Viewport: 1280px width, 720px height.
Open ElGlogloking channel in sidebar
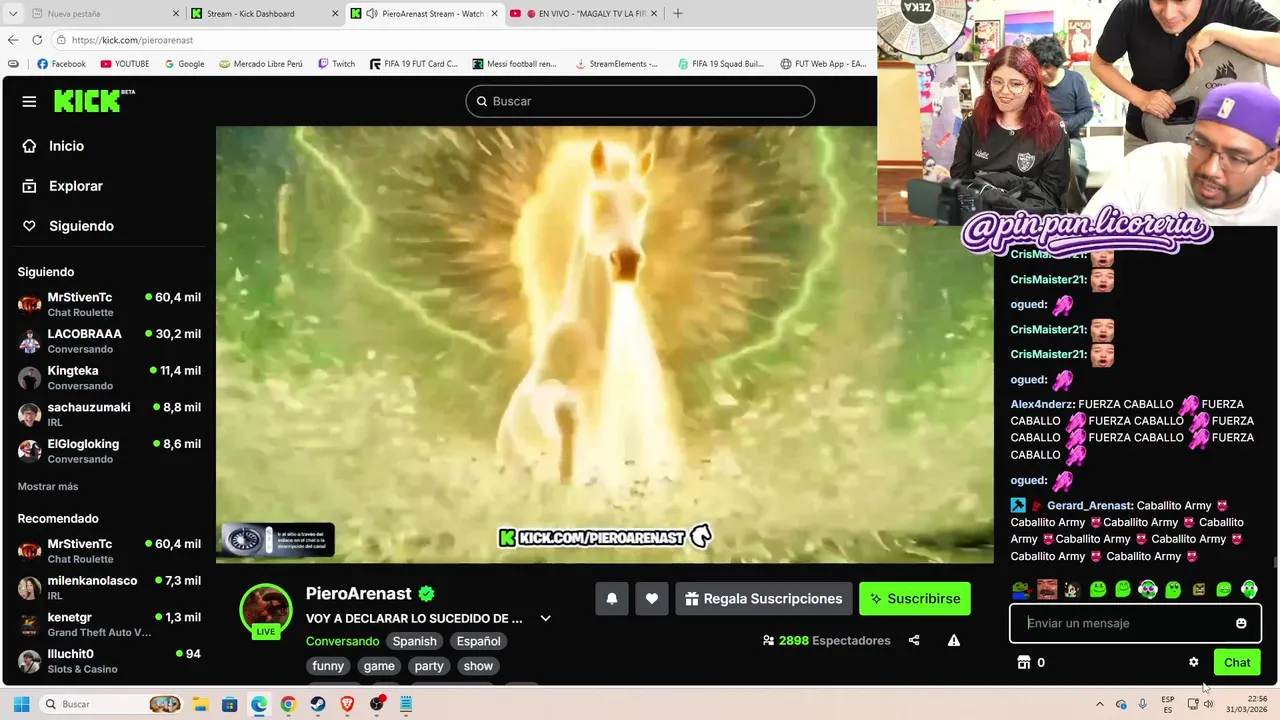point(109,451)
